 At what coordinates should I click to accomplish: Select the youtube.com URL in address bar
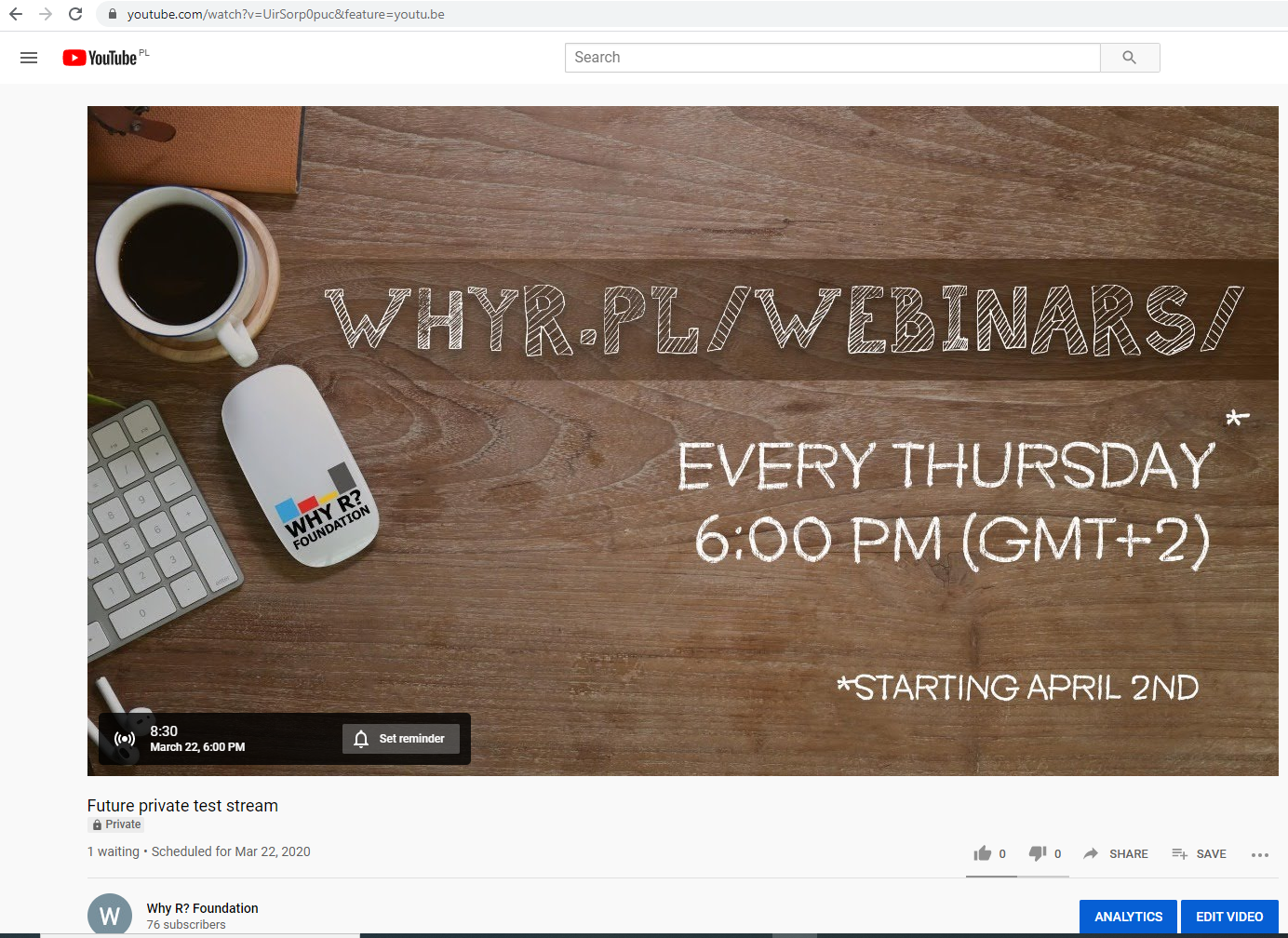coord(286,14)
